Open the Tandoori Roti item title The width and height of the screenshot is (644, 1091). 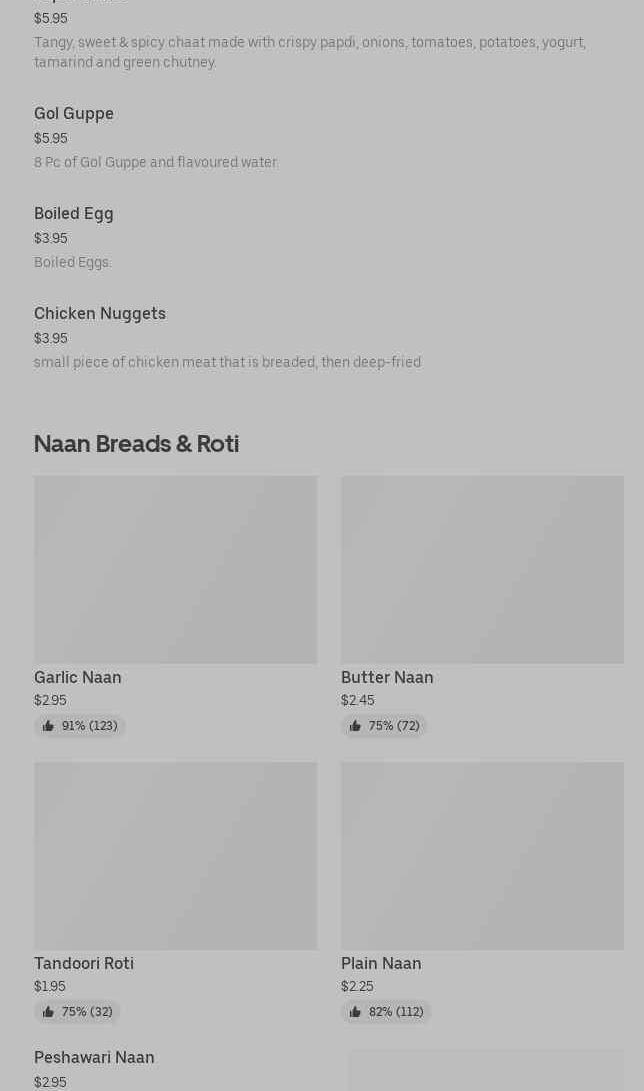[84, 963]
